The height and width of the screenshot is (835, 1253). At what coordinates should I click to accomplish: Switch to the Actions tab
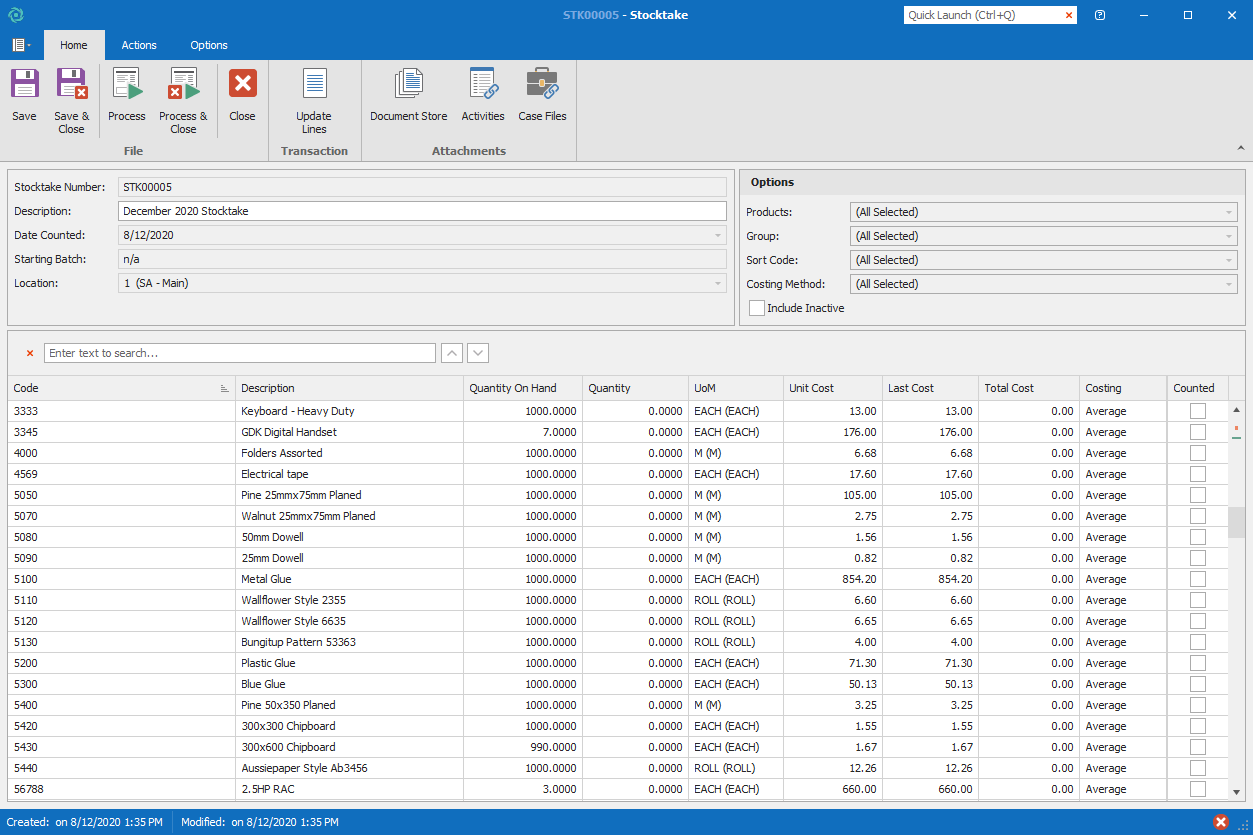(x=139, y=45)
